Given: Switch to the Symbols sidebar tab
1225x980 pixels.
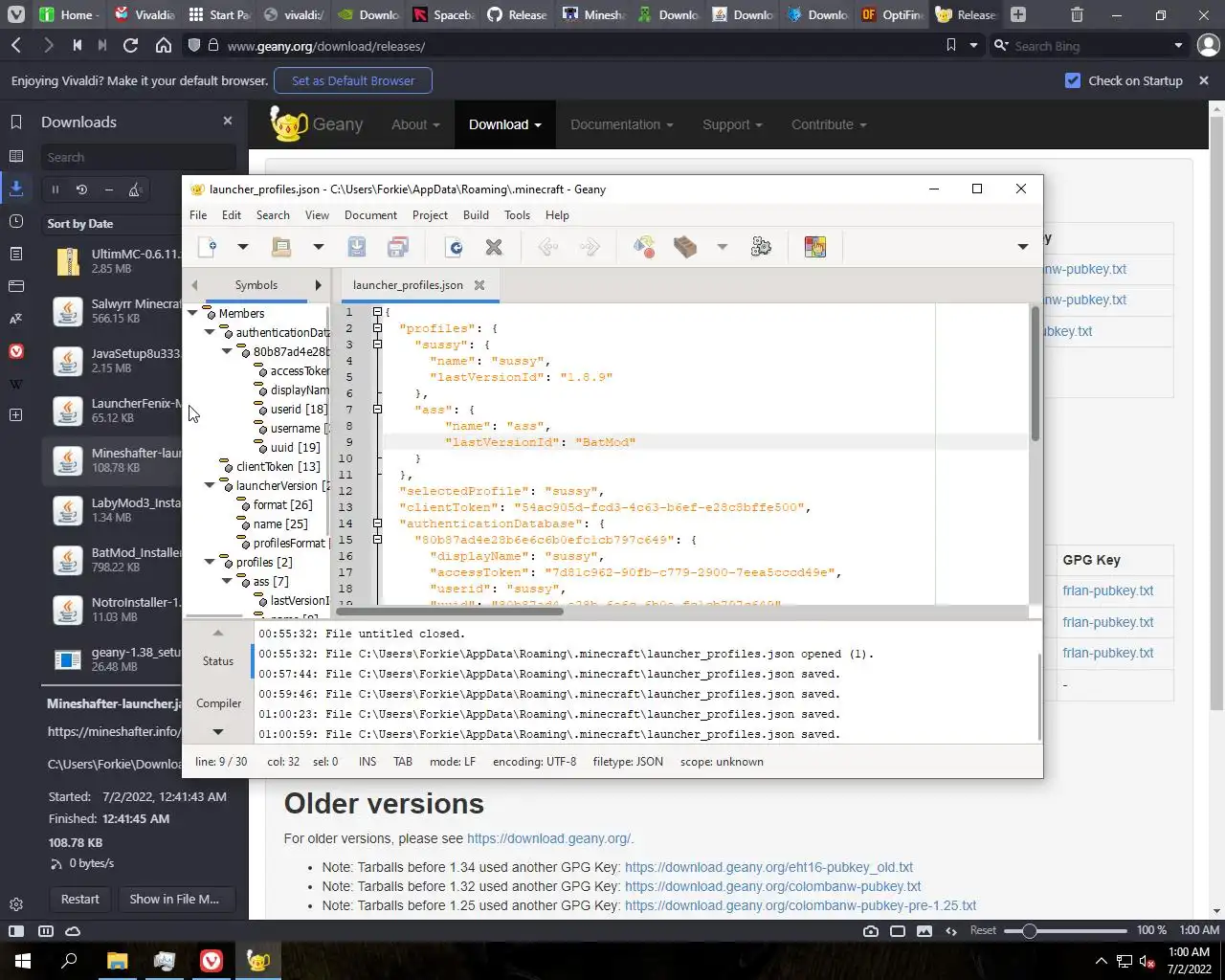Looking at the screenshot, I should [x=256, y=285].
